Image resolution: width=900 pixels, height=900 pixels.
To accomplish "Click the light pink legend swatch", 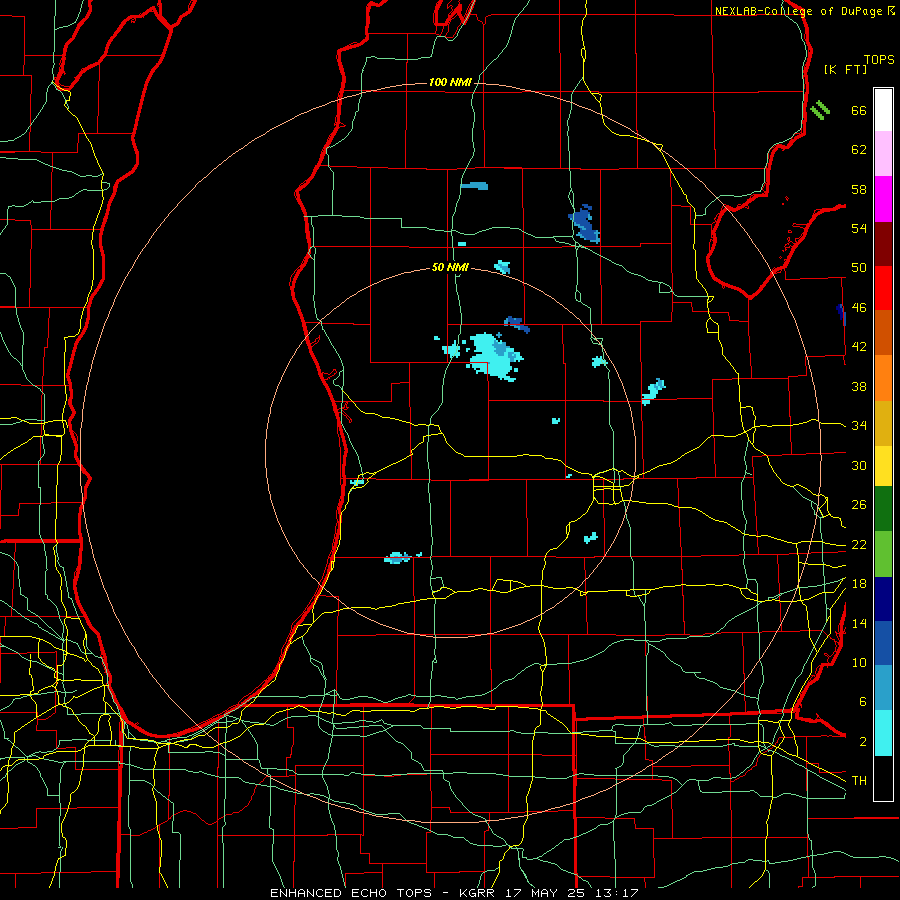I will click(x=883, y=154).
